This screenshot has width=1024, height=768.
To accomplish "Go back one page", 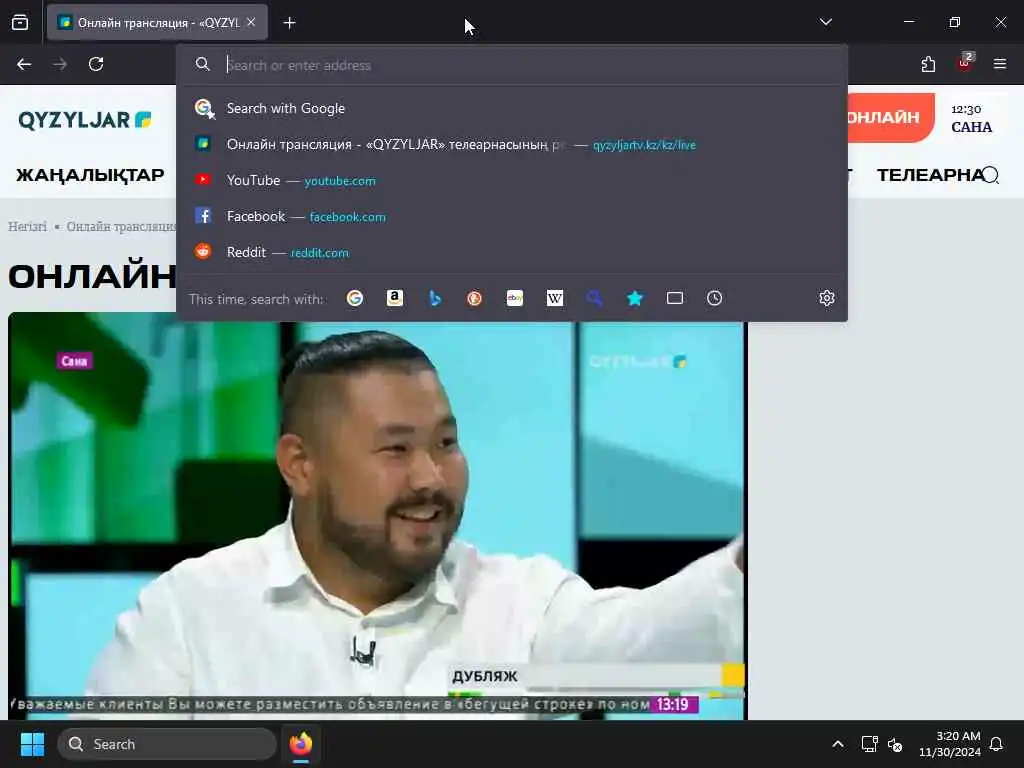I will pyautogui.click(x=24, y=64).
